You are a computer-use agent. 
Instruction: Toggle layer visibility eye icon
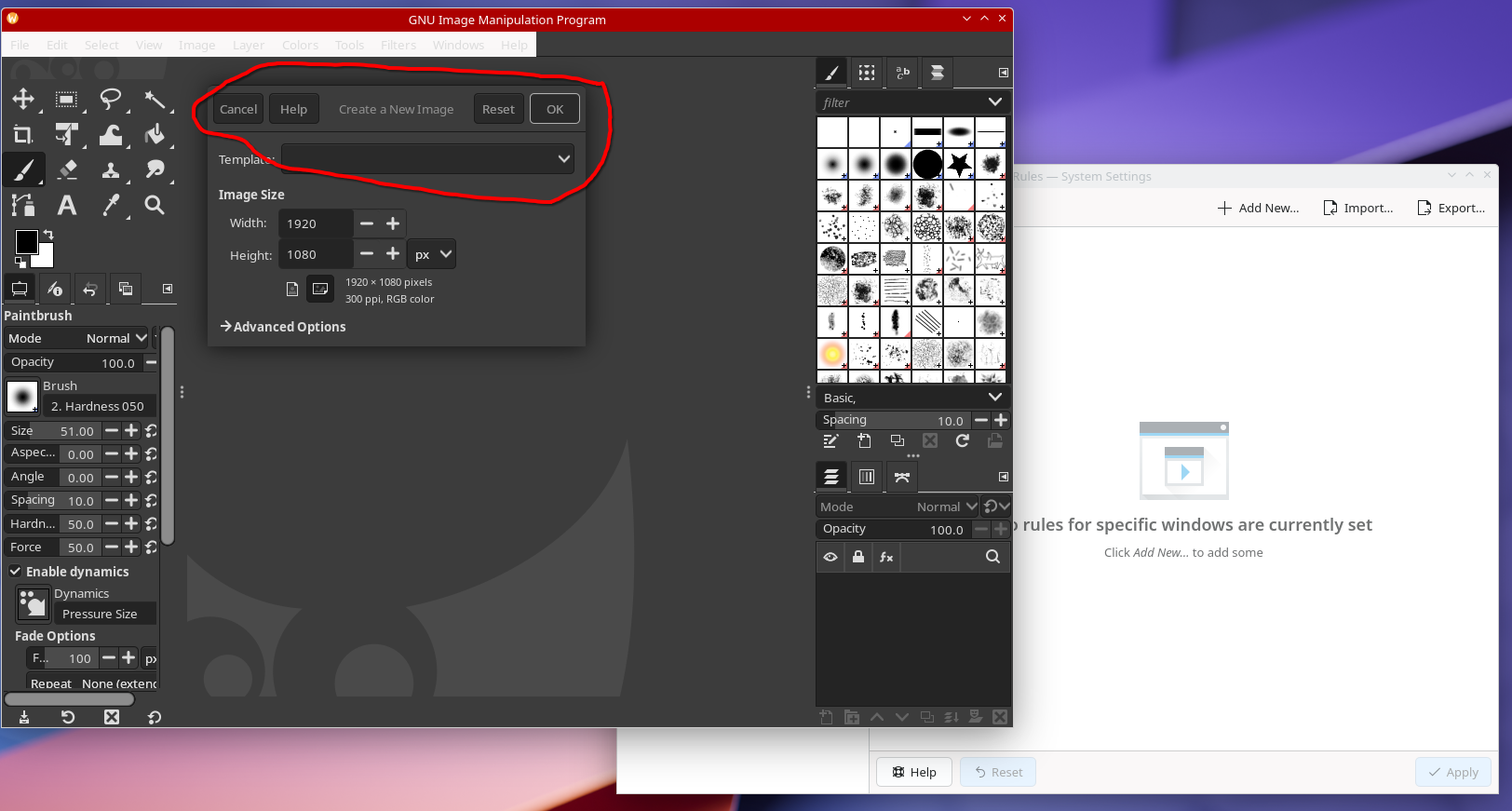[830, 557]
